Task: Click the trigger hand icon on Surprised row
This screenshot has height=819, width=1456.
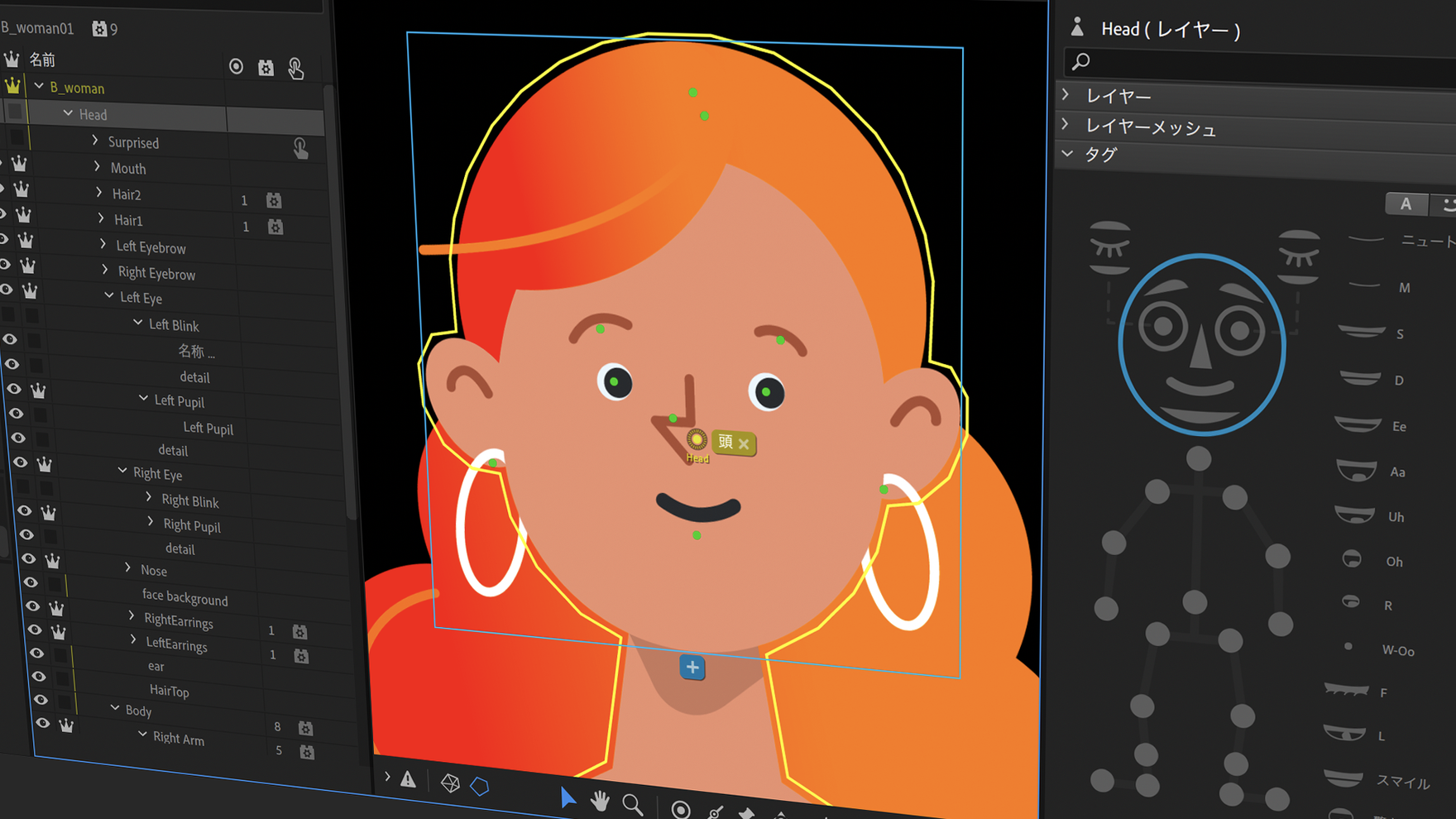Action: tap(300, 148)
